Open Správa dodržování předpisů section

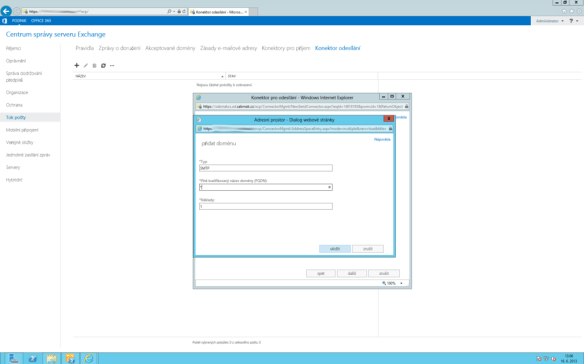click(24, 76)
